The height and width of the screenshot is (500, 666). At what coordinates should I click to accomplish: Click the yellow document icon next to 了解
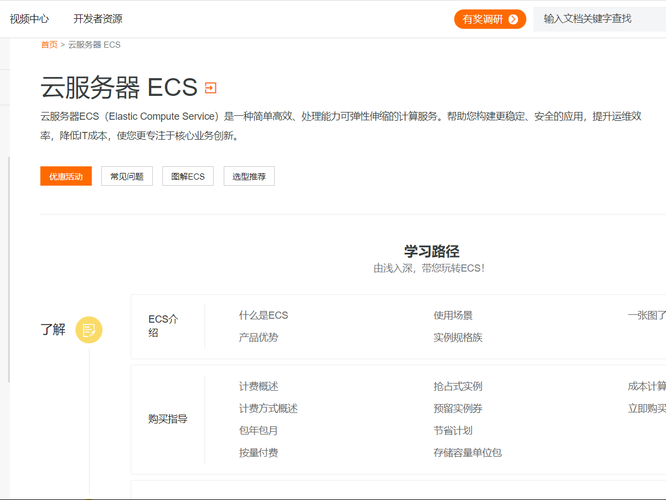pyautogui.click(x=89, y=330)
